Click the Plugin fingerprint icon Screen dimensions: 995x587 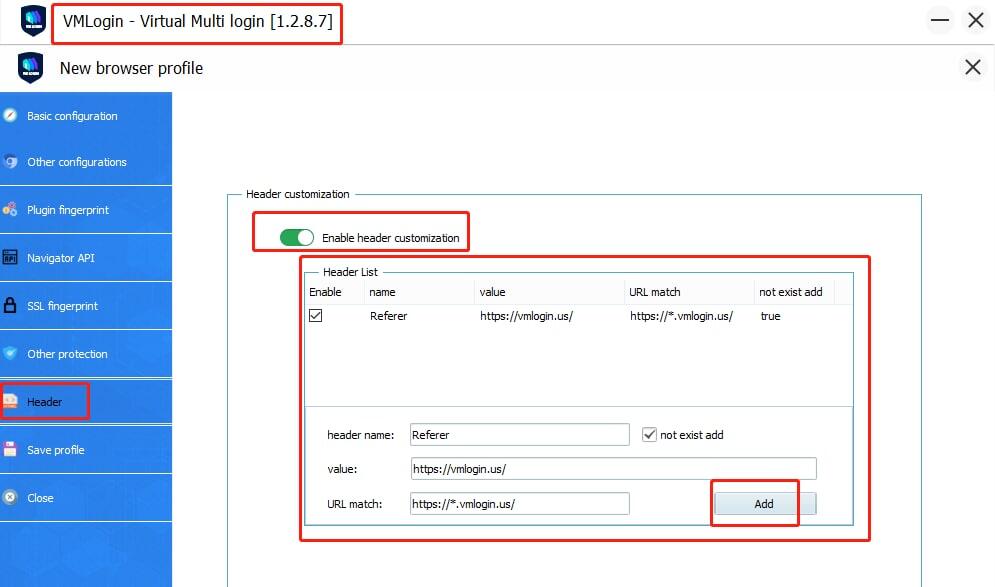(x=10, y=210)
